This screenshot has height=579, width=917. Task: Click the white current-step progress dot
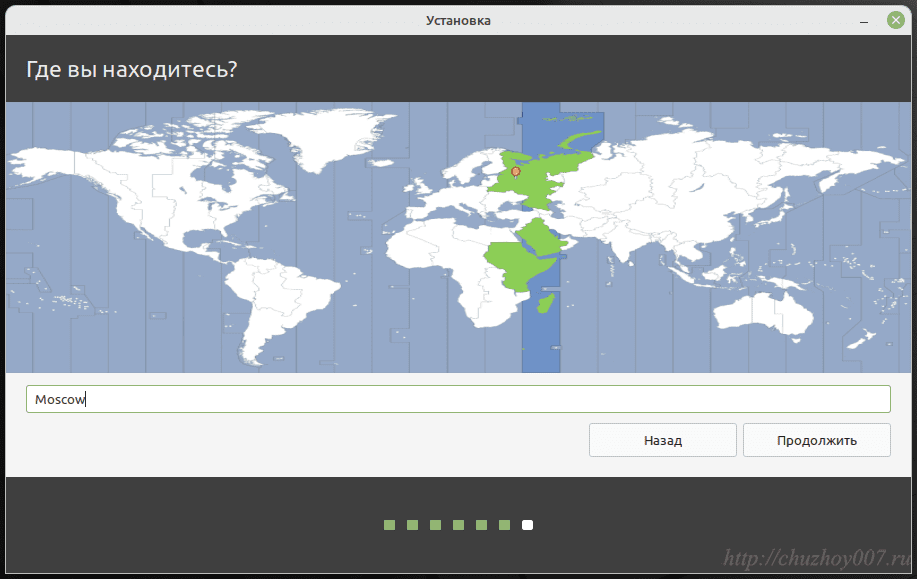click(x=527, y=525)
